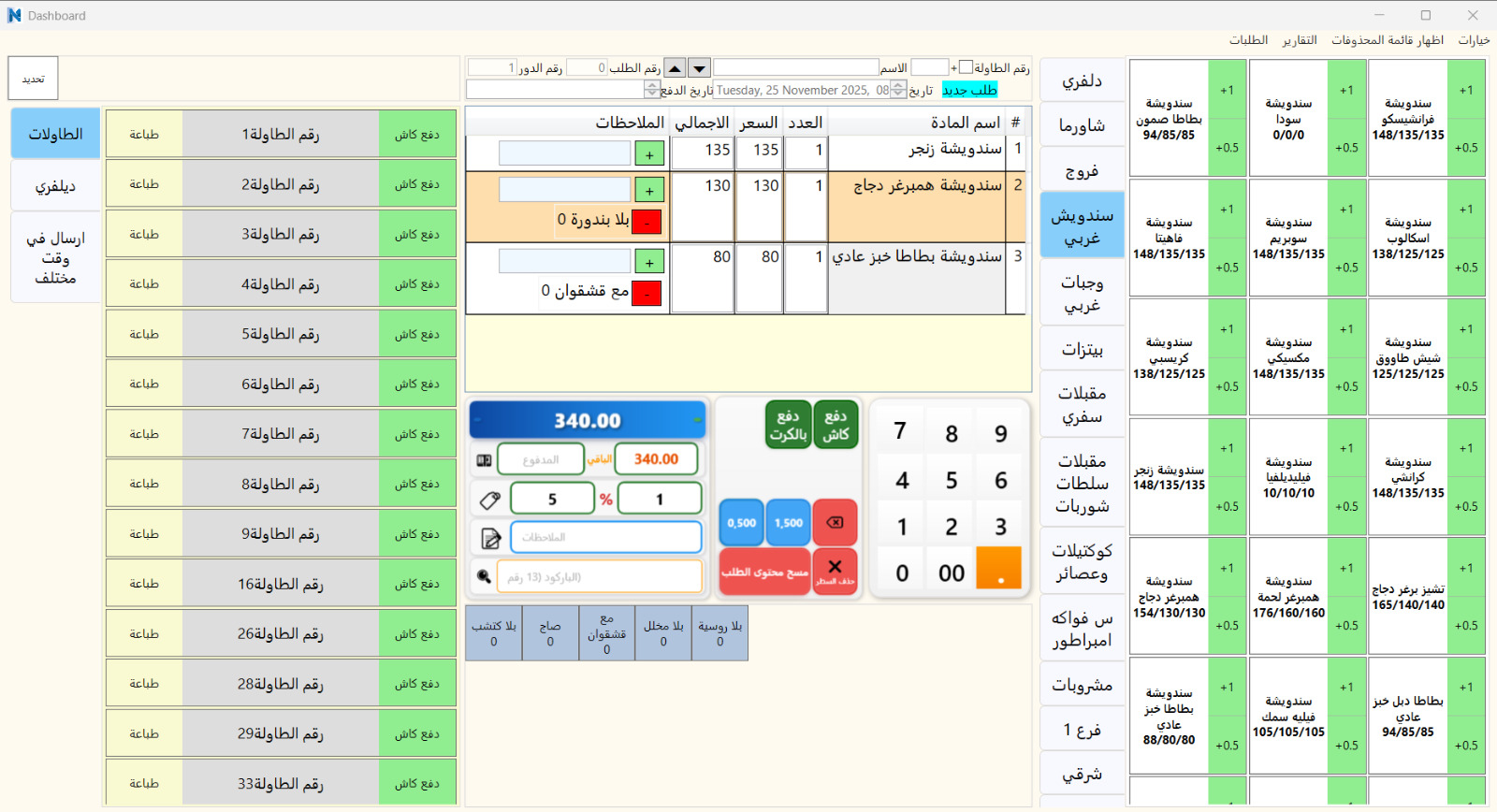Switch to the الطاولات tab
Viewport: 1497px width, 812px height.
coord(55,134)
